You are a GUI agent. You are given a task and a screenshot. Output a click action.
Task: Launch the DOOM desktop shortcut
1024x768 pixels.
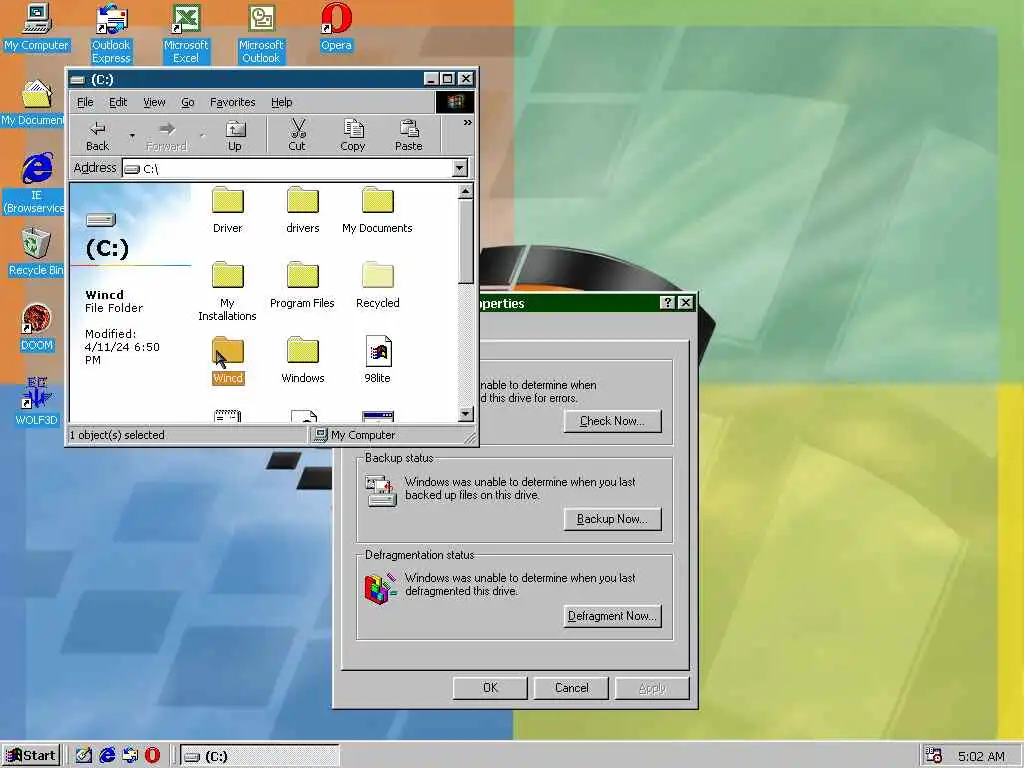click(36, 328)
